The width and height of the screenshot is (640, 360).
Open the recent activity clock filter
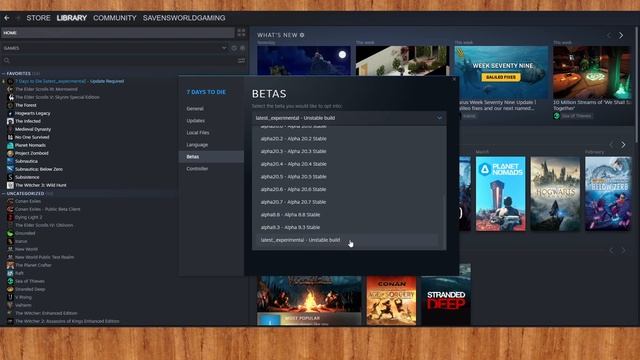click(x=234, y=48)
